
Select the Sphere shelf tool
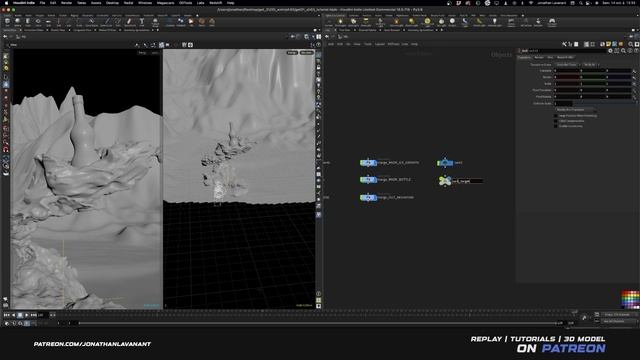click(x=18, y=22)
